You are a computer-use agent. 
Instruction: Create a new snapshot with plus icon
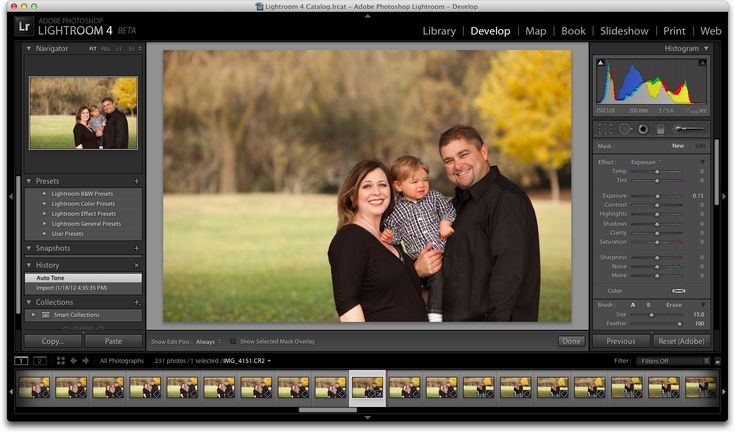click(x=136, y=248)
